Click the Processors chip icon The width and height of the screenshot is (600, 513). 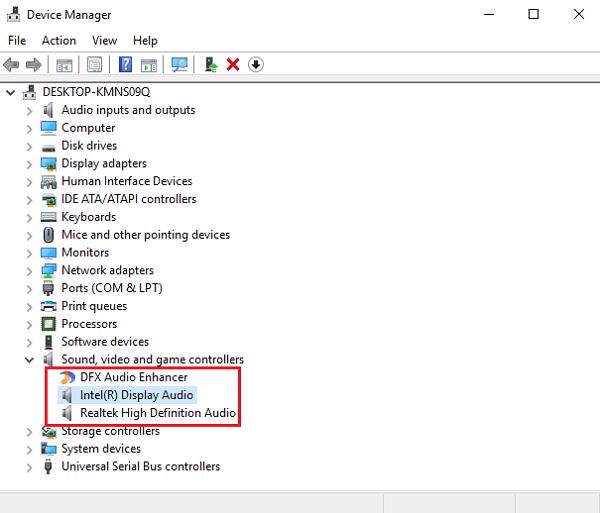pos(49,324)
